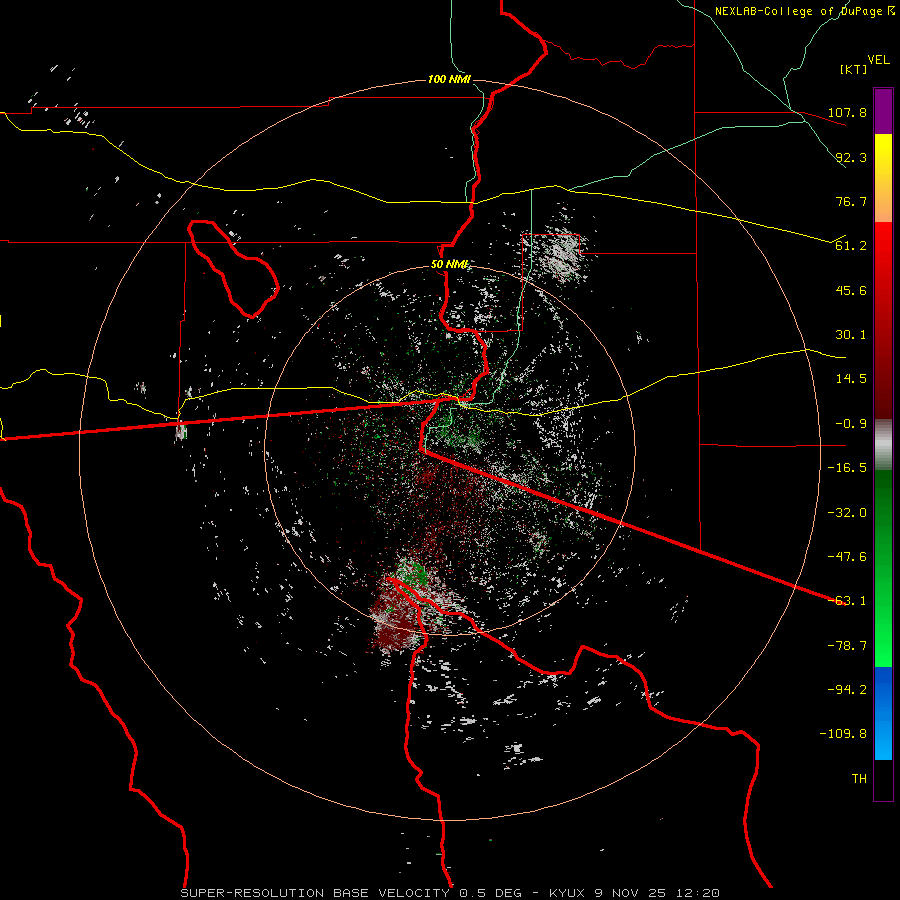The height and width of the screenshot is (900, 900).
Task: Click the -63.1 legend value
Action: [x=847, y=601]
